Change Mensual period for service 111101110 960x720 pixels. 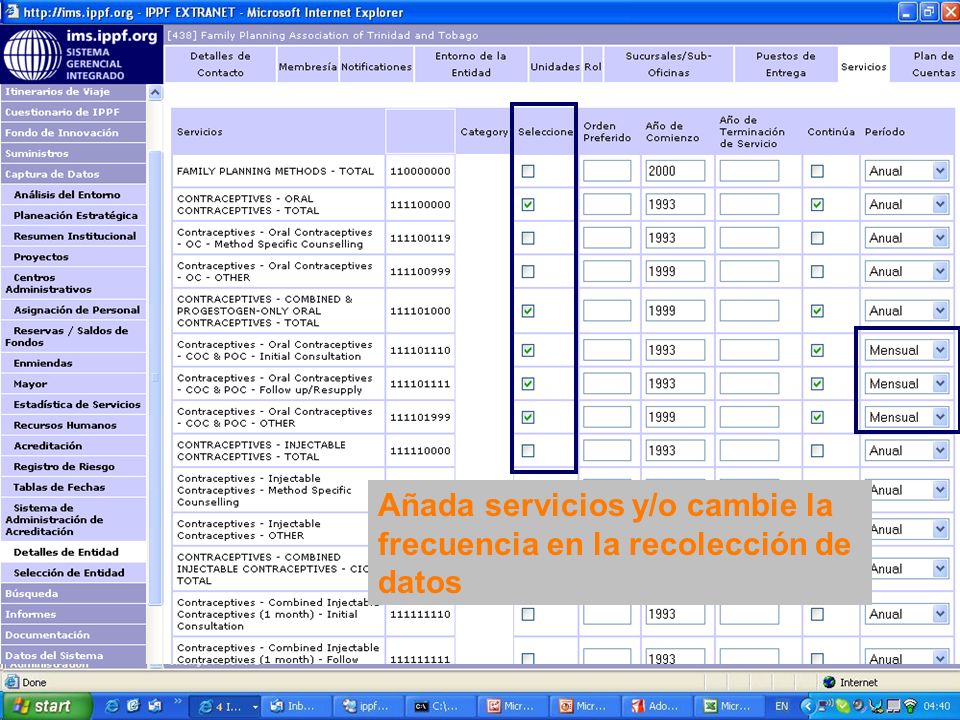(907, 350)
